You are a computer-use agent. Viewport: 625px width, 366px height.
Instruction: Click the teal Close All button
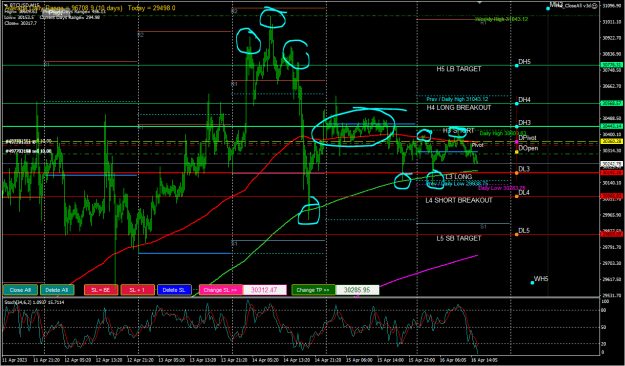[20, 290]
